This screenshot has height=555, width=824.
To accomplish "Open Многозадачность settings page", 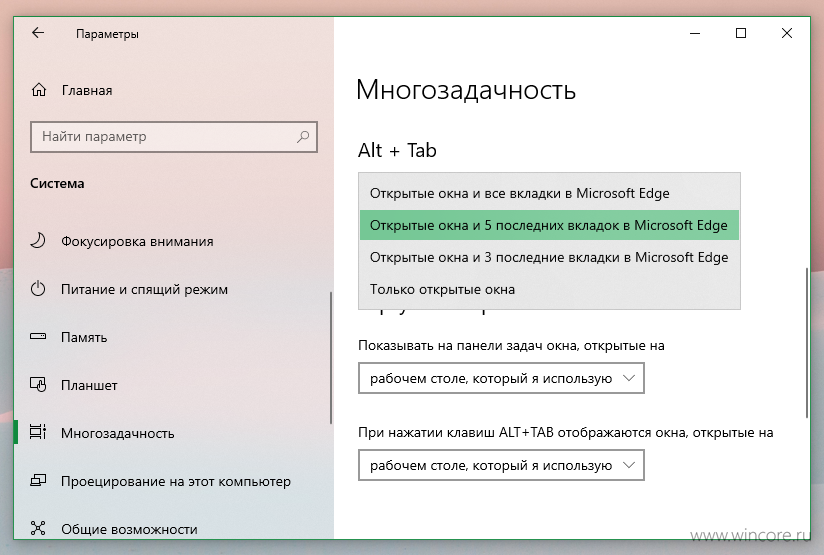I will tap(174, 433).
